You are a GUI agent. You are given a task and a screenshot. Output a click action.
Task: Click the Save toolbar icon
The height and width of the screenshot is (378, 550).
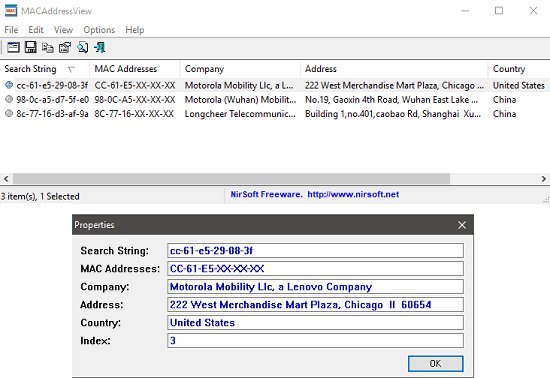(x=31, y=47)
